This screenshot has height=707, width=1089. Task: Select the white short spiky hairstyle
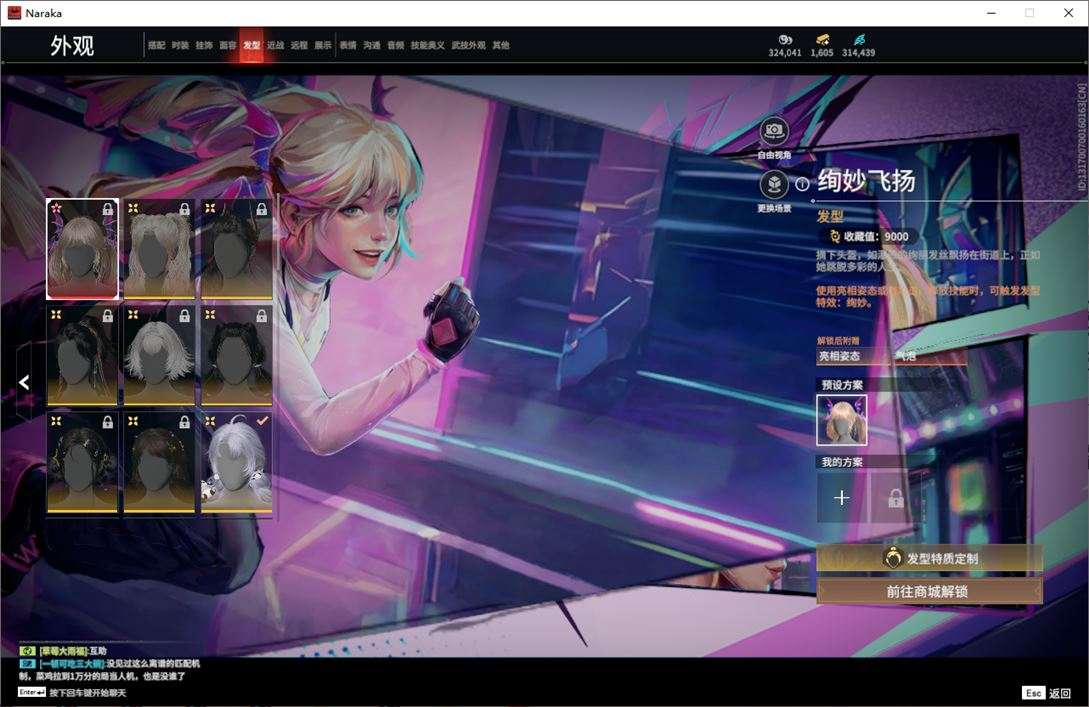click(159, 355)
